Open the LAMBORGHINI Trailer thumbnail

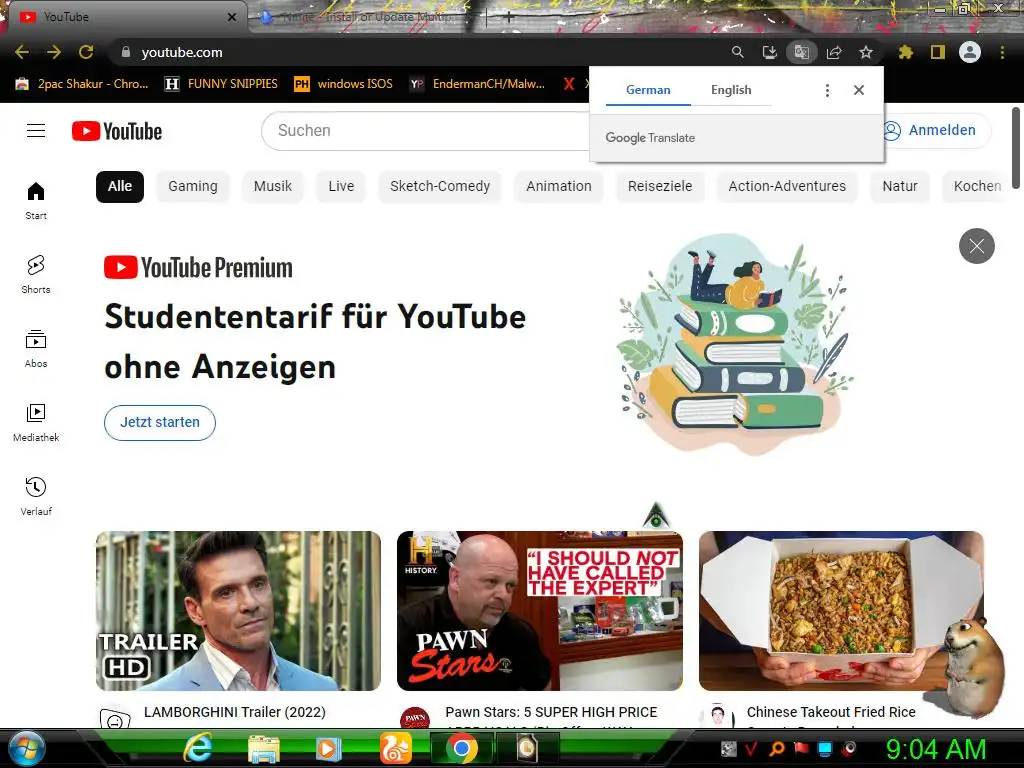coord(238,611)
